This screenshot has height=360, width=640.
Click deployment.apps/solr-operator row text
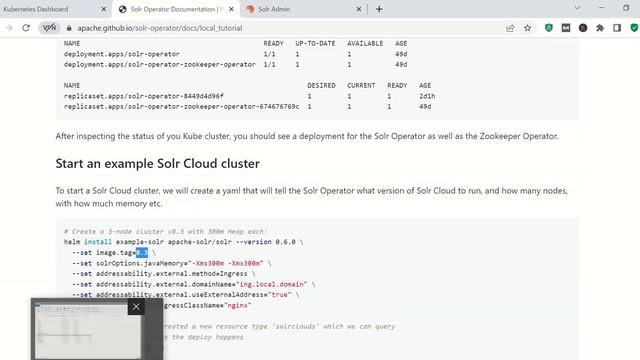coord(122,54)
